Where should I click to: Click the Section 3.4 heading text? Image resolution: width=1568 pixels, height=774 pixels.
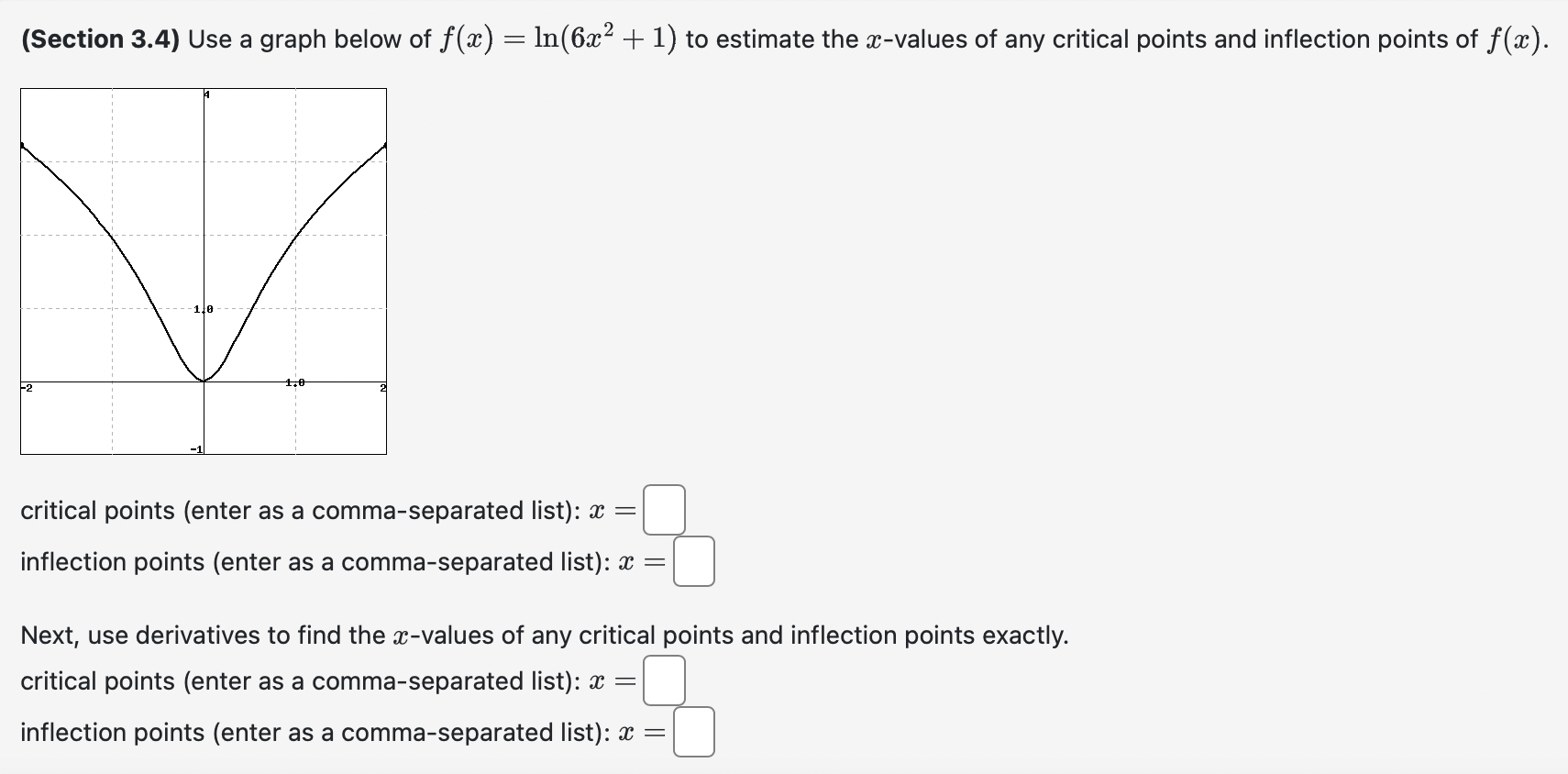click(98, 39)
